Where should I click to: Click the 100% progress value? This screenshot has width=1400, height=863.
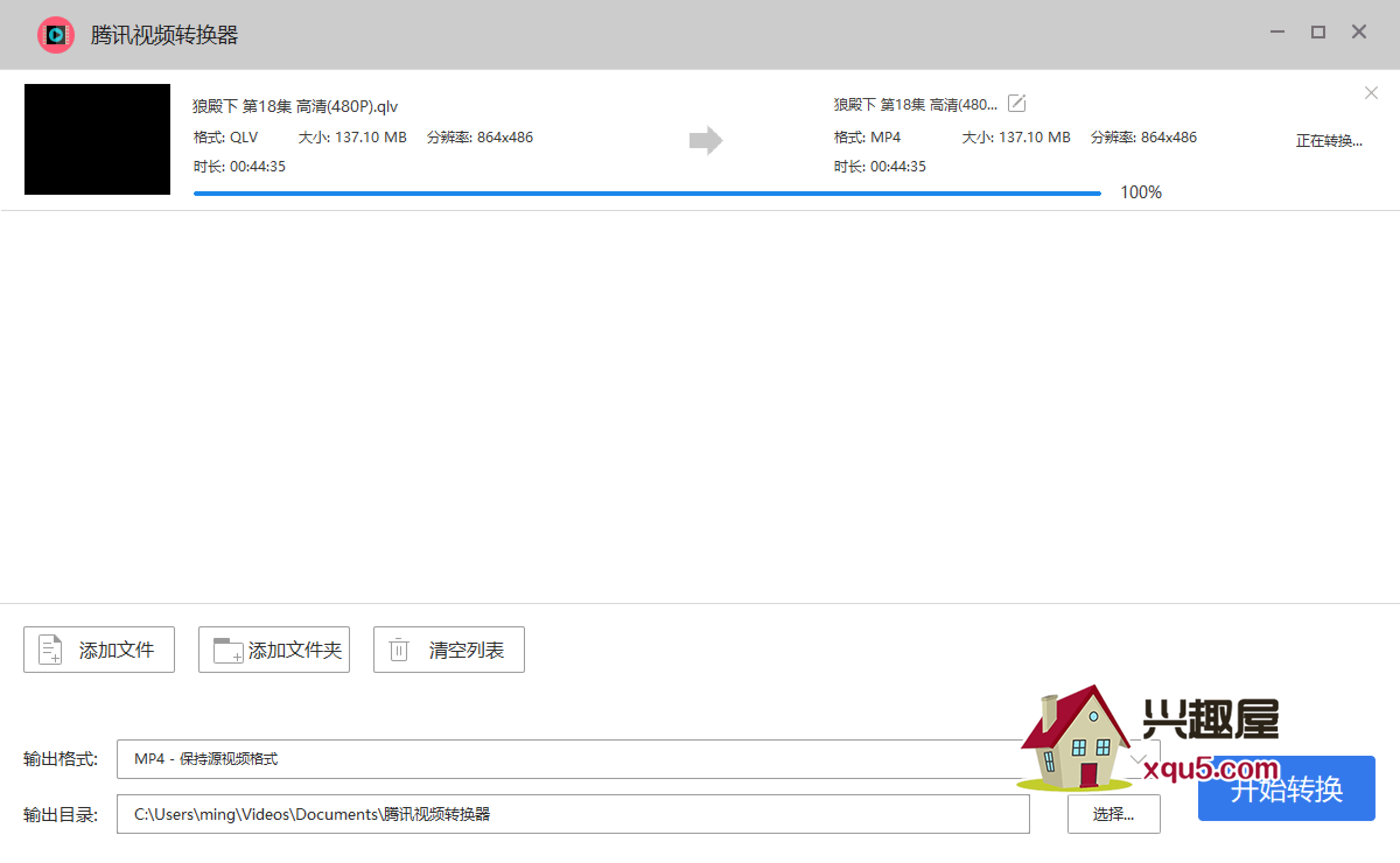(1141, 192)
